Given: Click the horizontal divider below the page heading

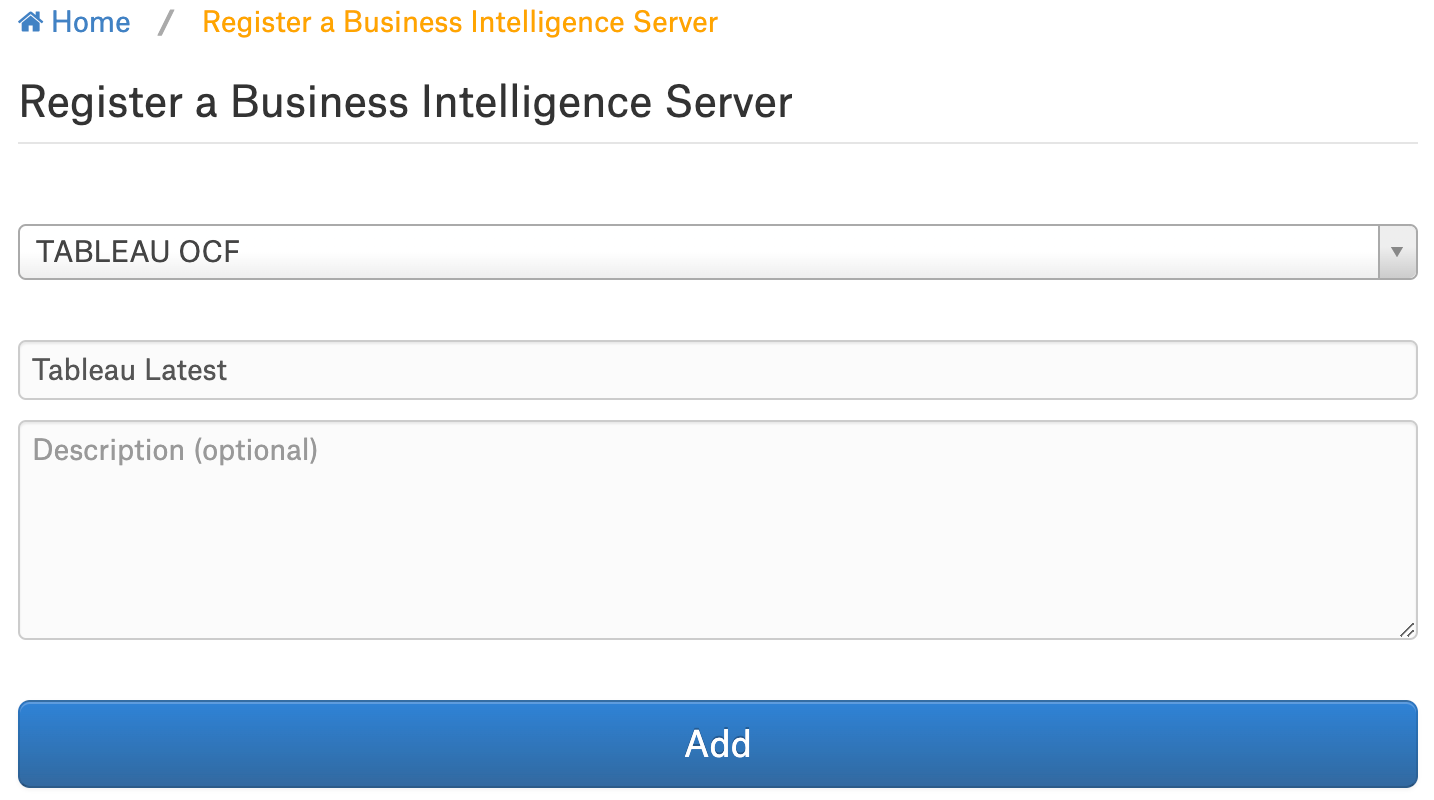Looking at the screenshot, I should click(x=718, y=143).
